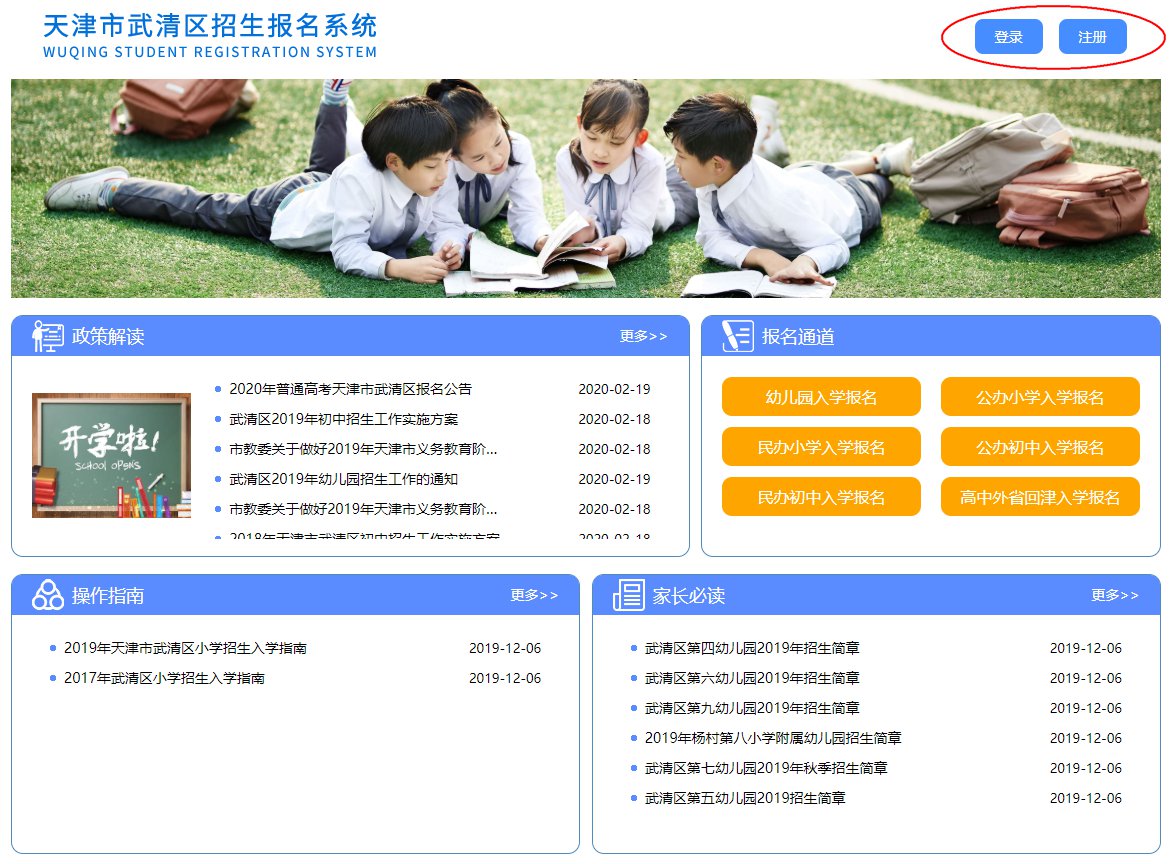
Task: Click the 政策解读 presenter icon
Action: [x=47, y=336]
